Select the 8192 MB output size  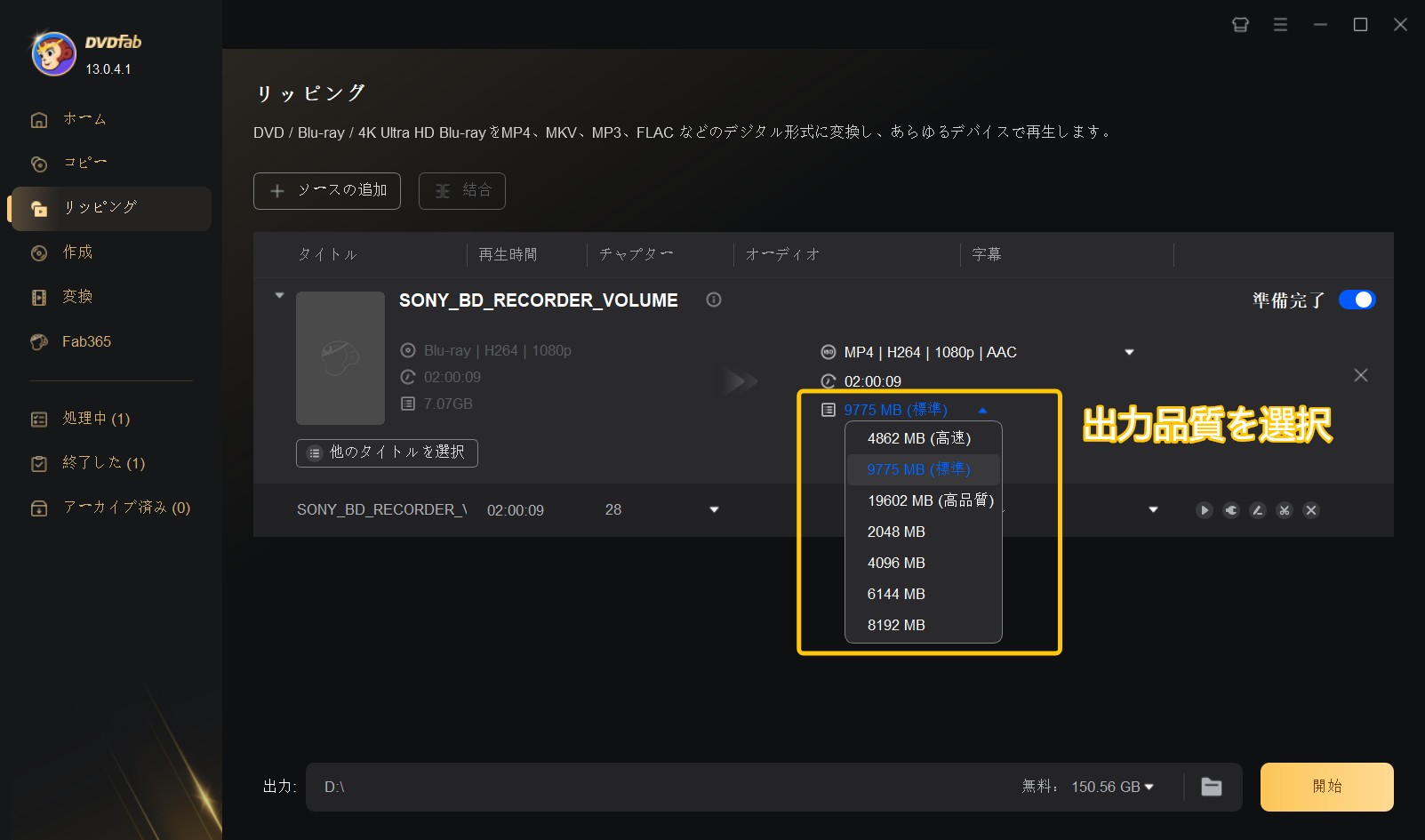tap(923, 625)
